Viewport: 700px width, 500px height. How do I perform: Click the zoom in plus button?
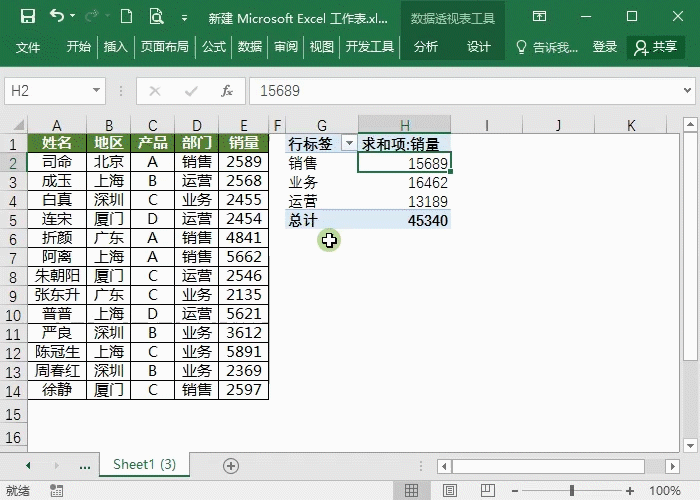pos(630,491)
